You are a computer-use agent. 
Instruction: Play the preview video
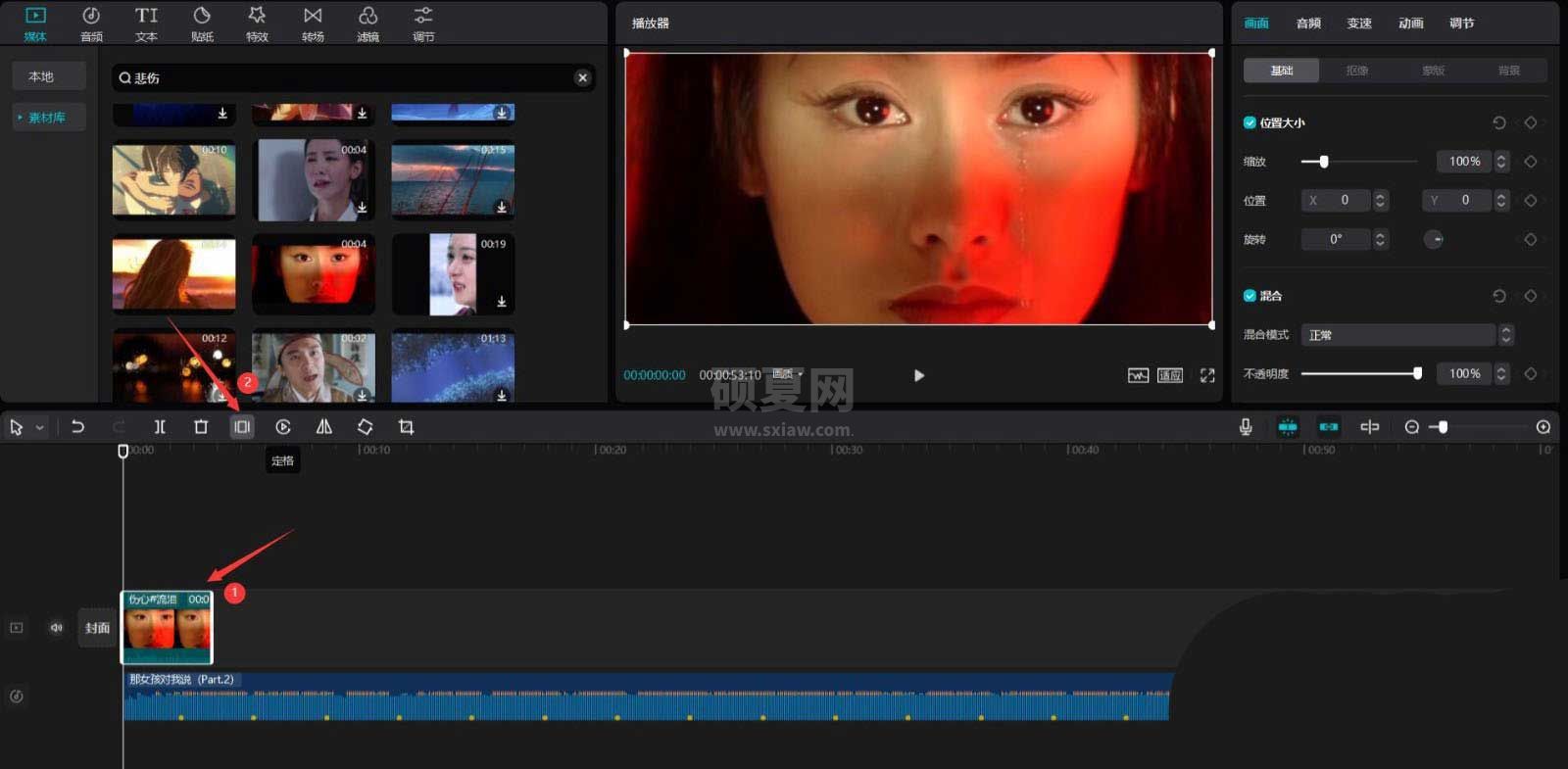pyautogui.click(x=918, y=375)
